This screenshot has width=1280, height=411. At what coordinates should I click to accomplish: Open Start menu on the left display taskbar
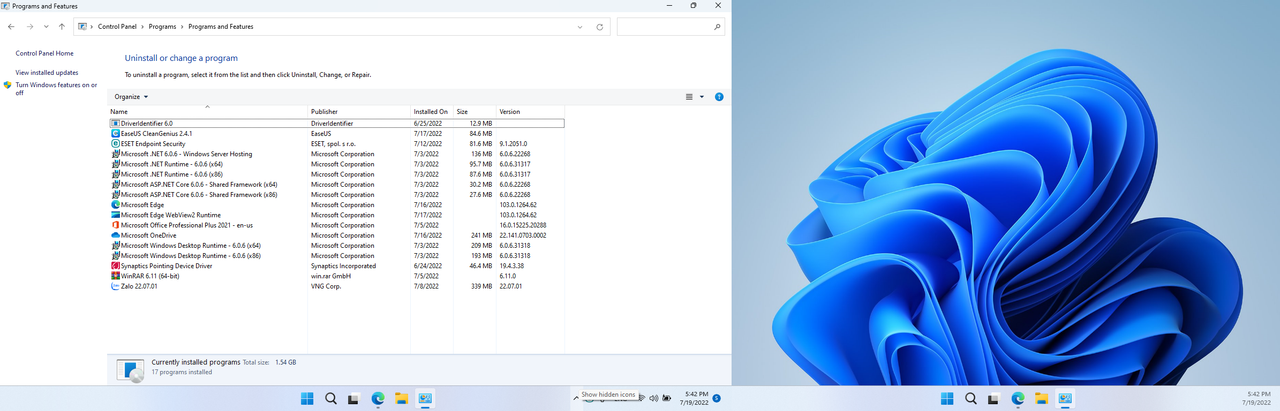point(307,398)
